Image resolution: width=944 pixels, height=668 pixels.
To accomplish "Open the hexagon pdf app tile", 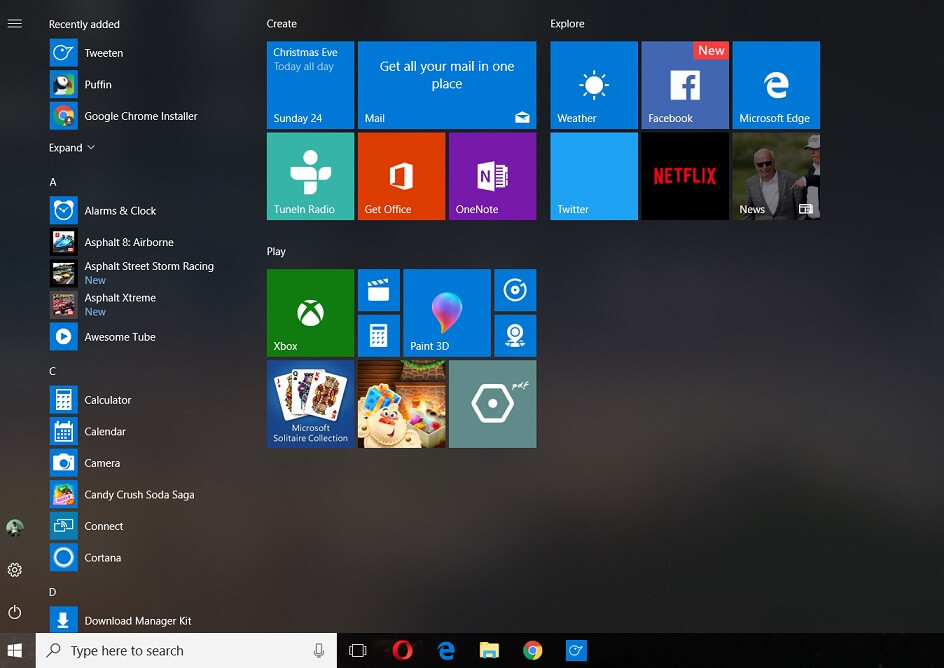I will click(x=492, y=404).
